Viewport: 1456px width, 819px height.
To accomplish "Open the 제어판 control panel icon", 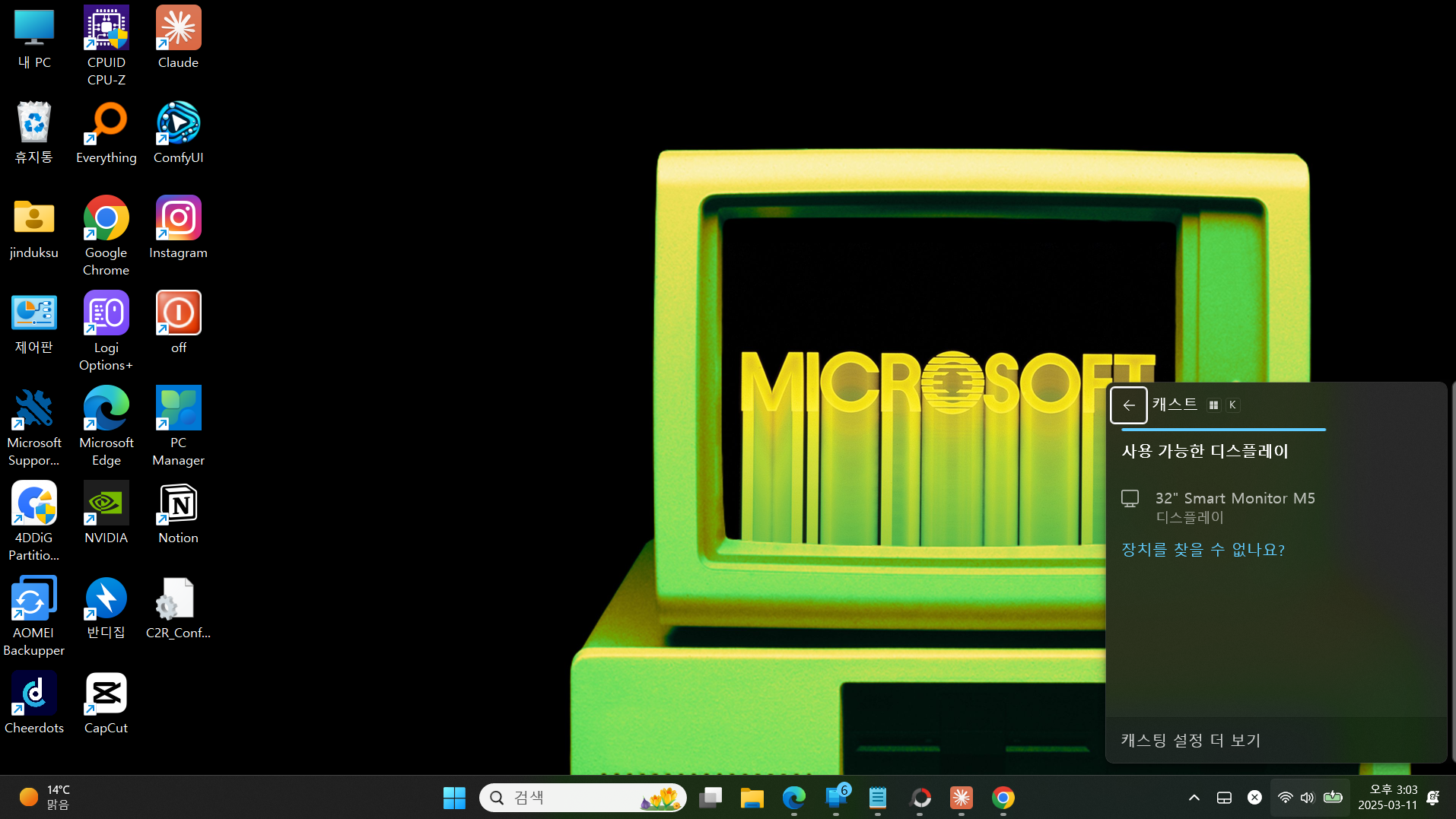I will (34, 323).
